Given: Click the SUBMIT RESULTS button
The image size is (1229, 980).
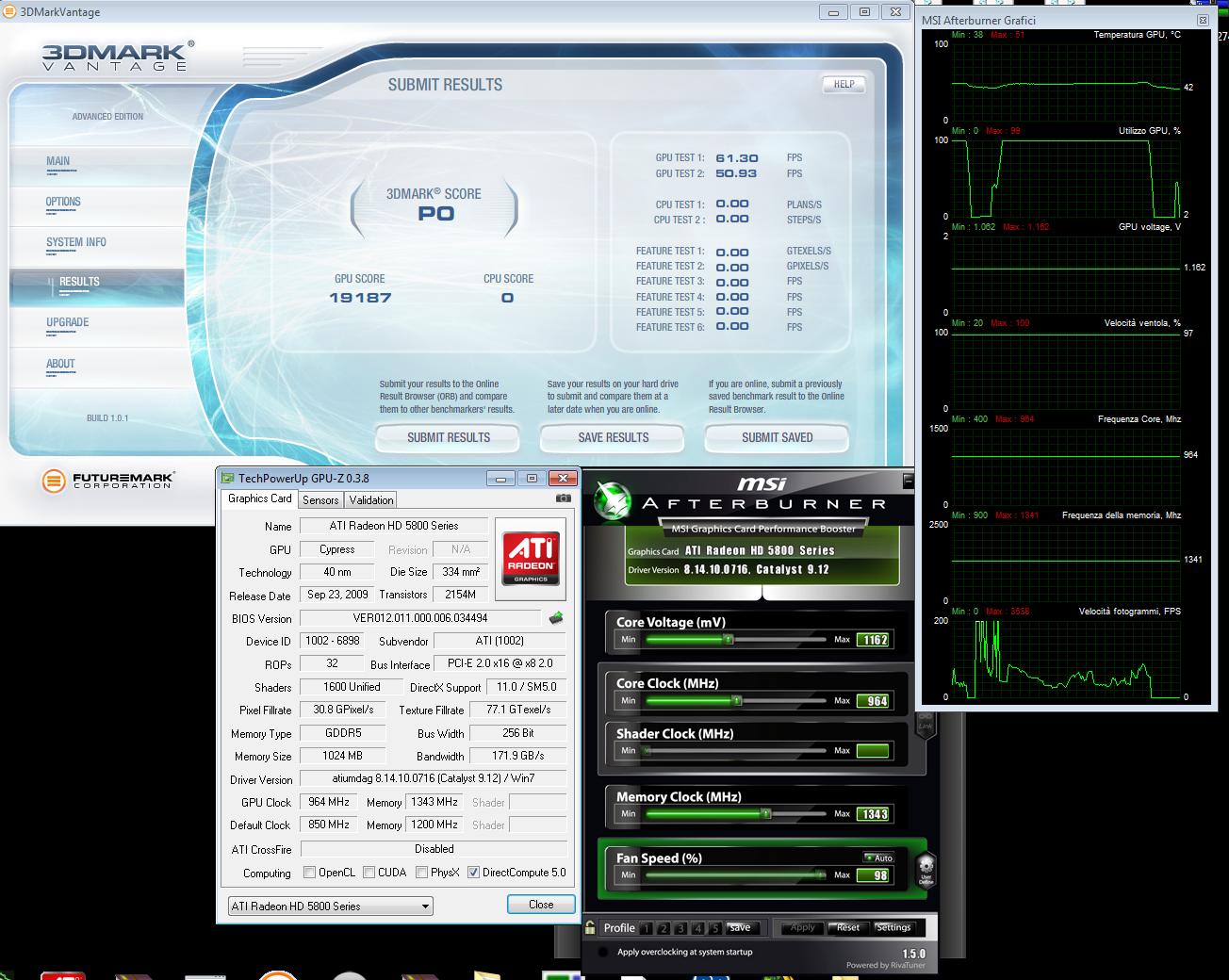Looking at the screenshot, I should coord(449,437).
